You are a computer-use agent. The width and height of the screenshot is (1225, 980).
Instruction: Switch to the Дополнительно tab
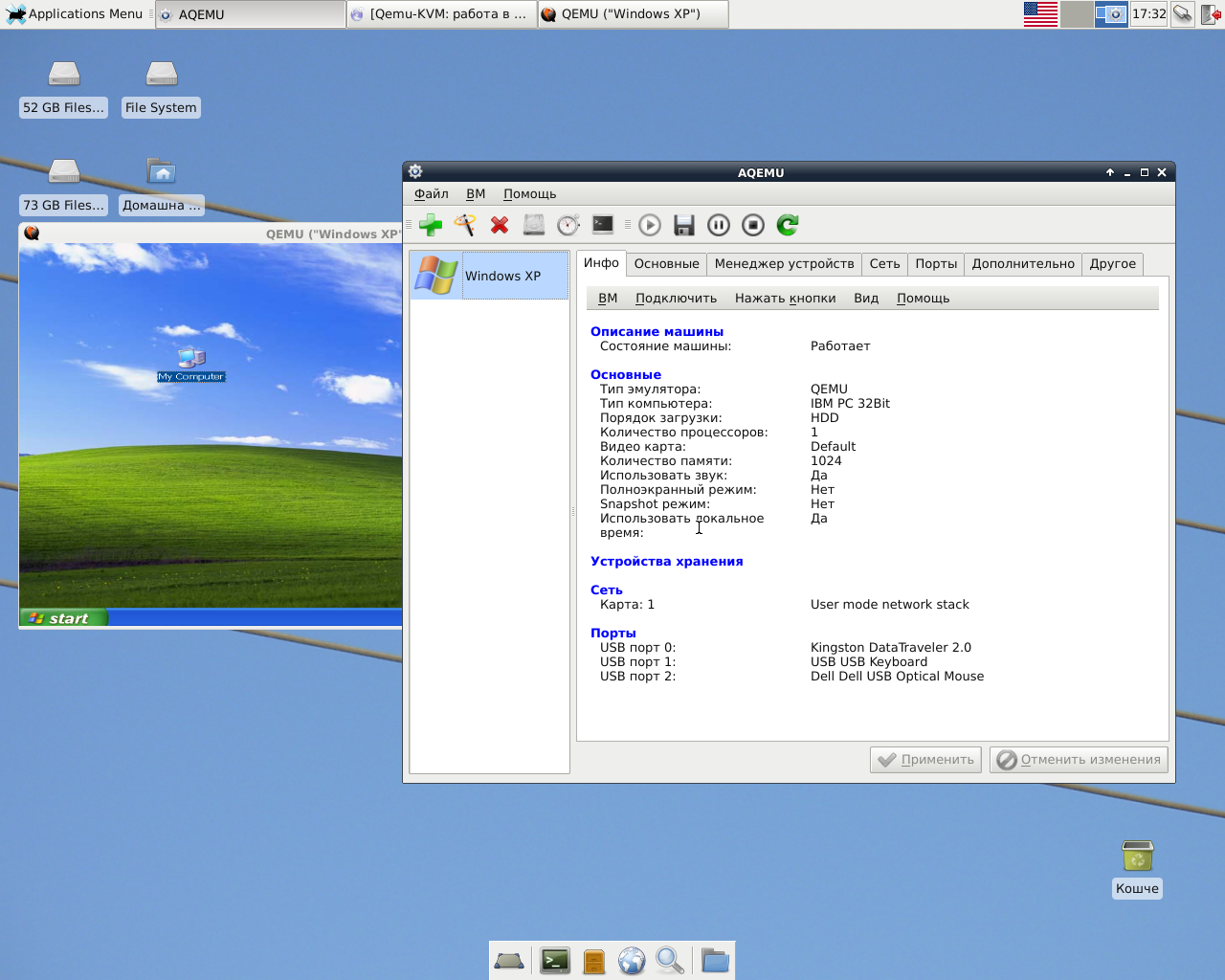tap(1023, 264)
